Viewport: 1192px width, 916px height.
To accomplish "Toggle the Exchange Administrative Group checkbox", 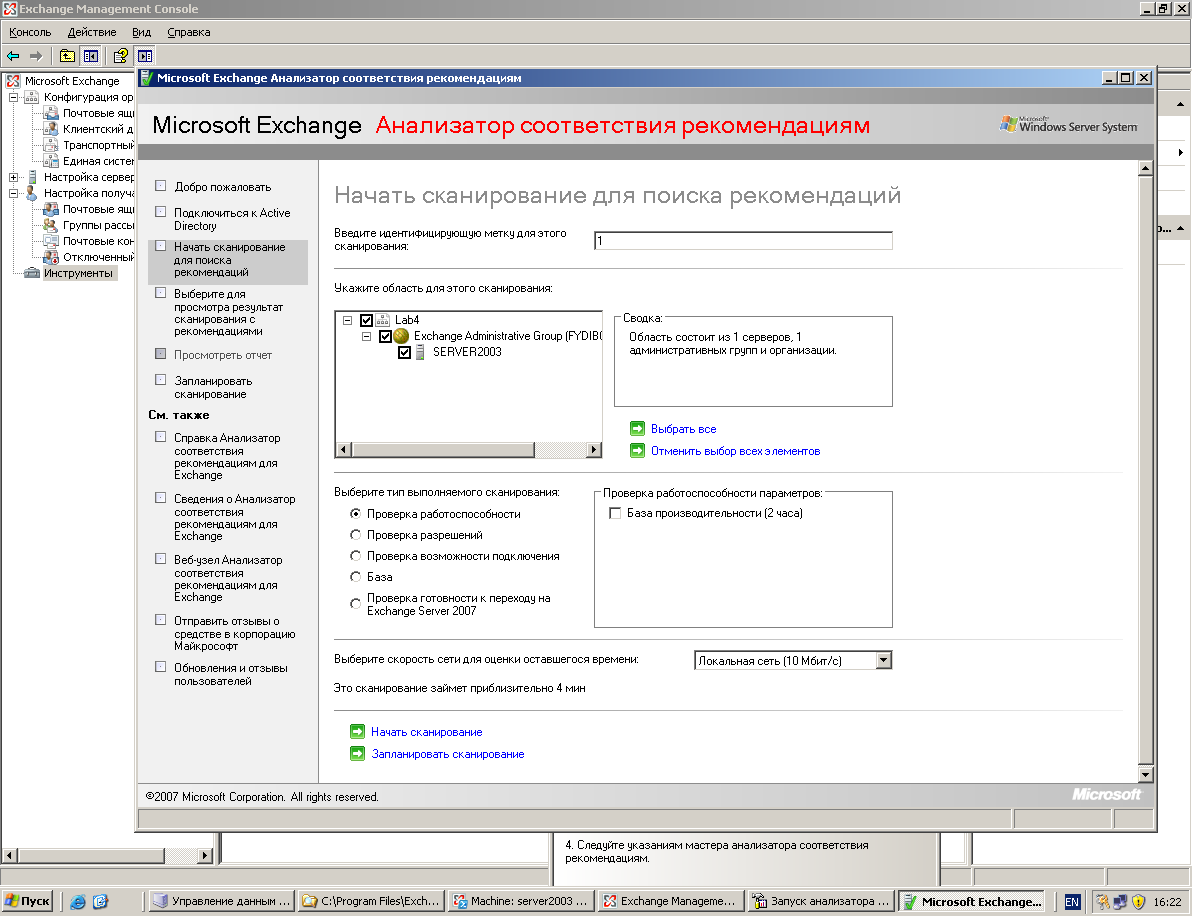I will [x=385, y=336].
